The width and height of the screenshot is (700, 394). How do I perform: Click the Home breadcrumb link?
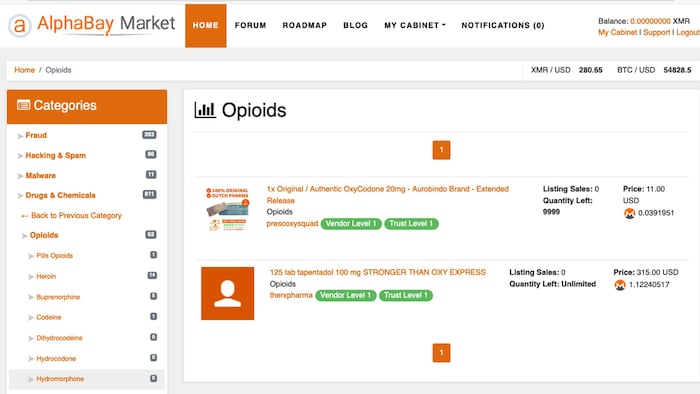point(24,70)
